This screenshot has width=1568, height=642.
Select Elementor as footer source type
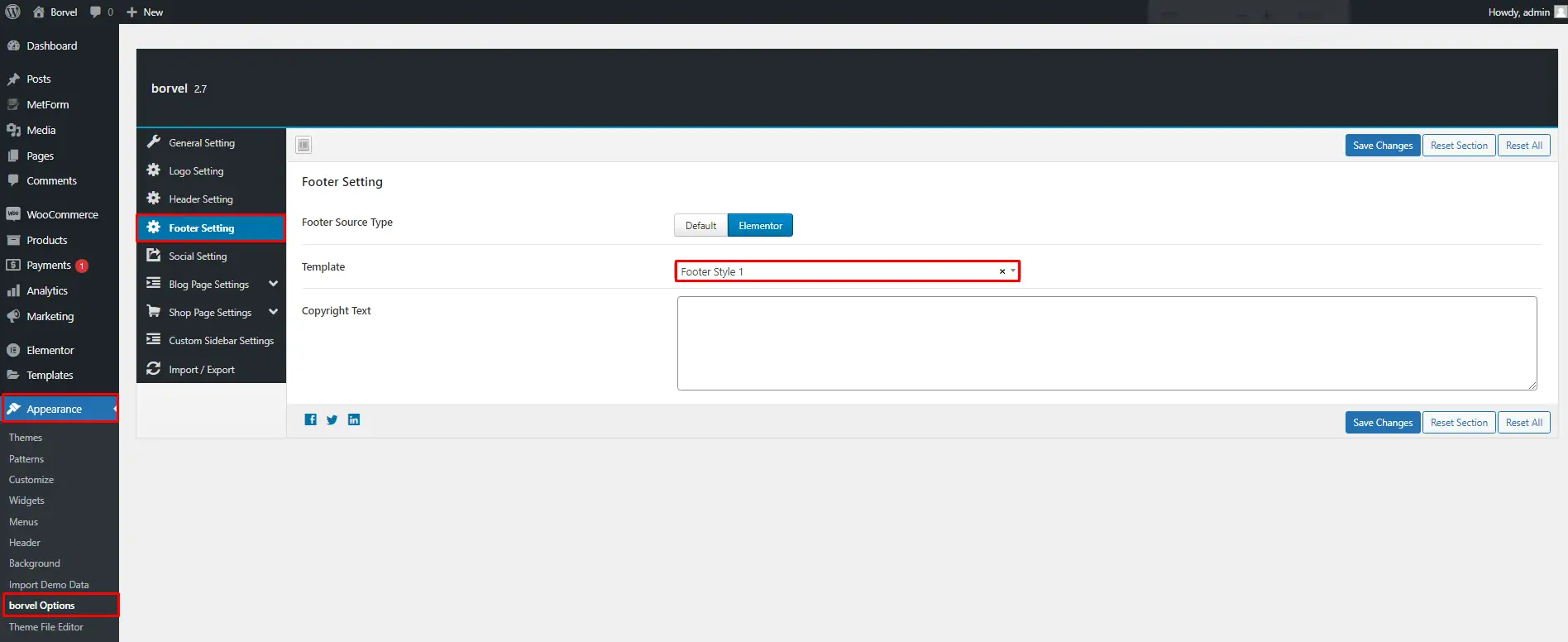[760, 226]
